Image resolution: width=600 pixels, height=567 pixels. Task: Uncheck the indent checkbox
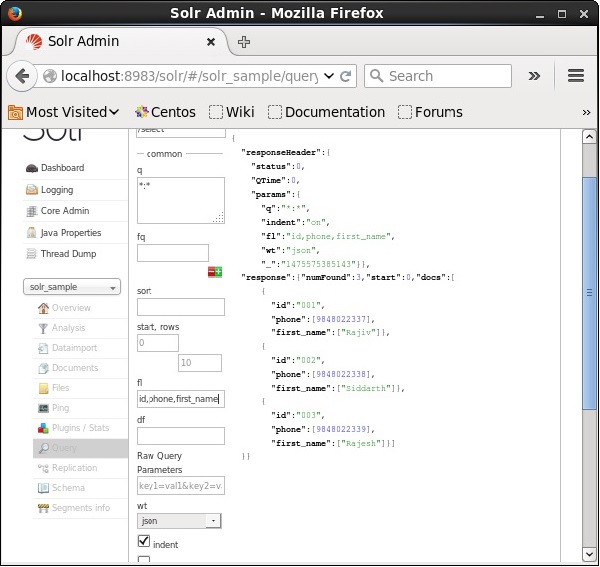tap(143, 541)
